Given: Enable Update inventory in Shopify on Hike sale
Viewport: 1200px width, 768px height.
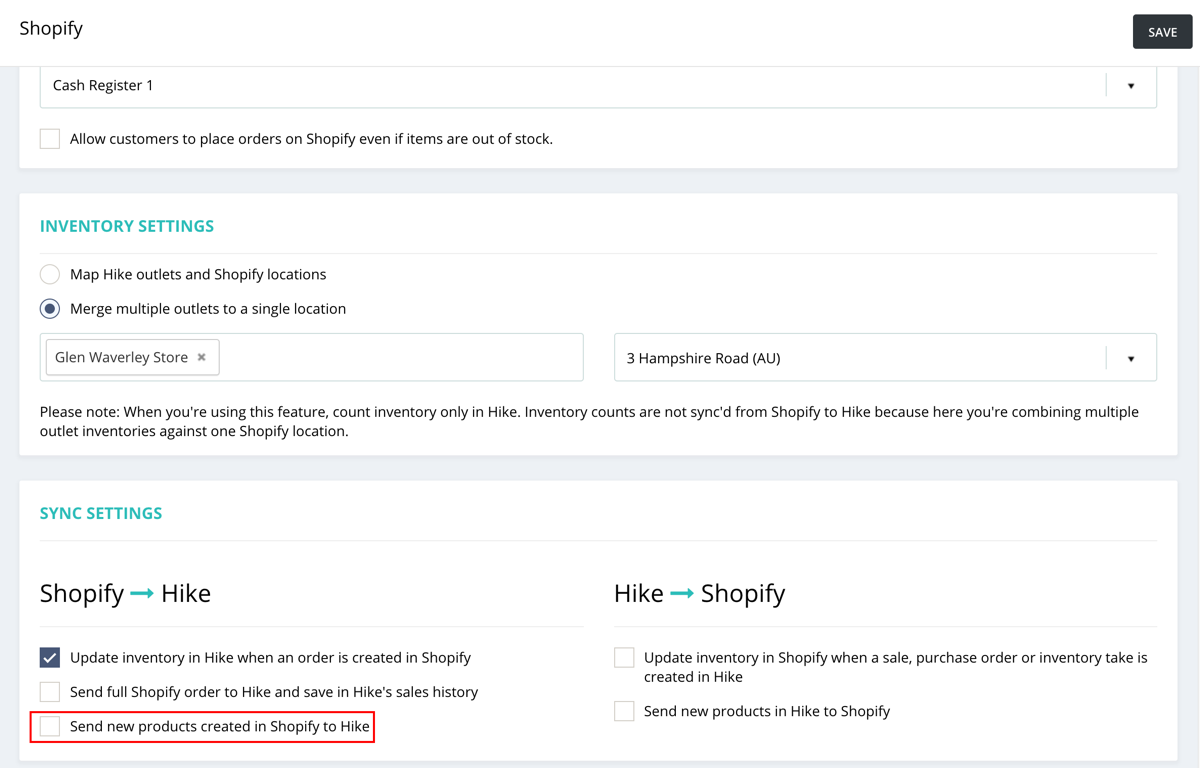Looking at the screenshot, I should (624, 658).
